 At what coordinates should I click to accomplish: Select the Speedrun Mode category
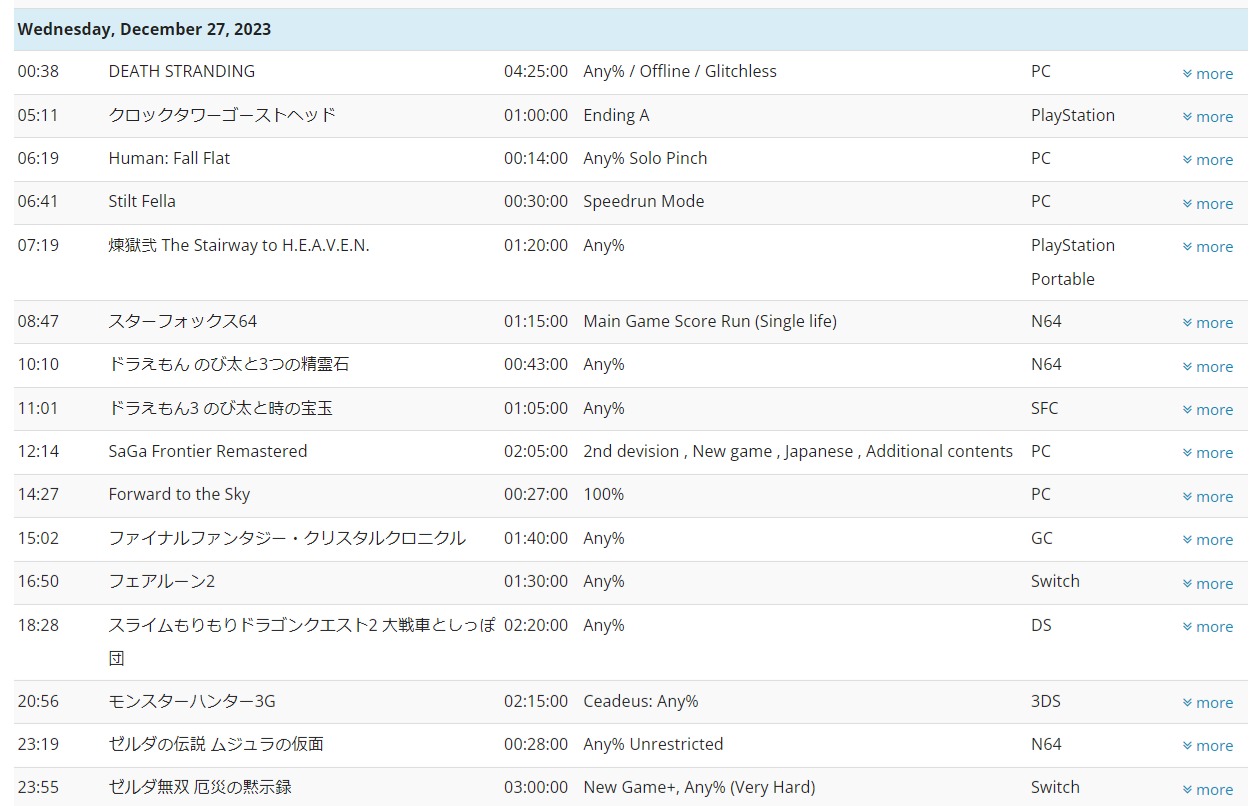(x=644, y=201)
